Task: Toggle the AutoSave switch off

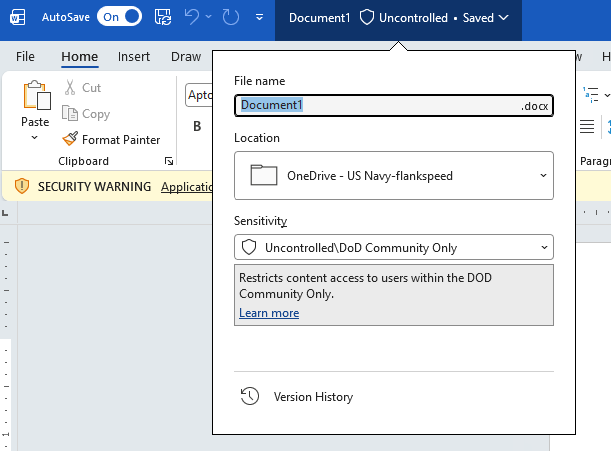Action: tap(119, 17)
